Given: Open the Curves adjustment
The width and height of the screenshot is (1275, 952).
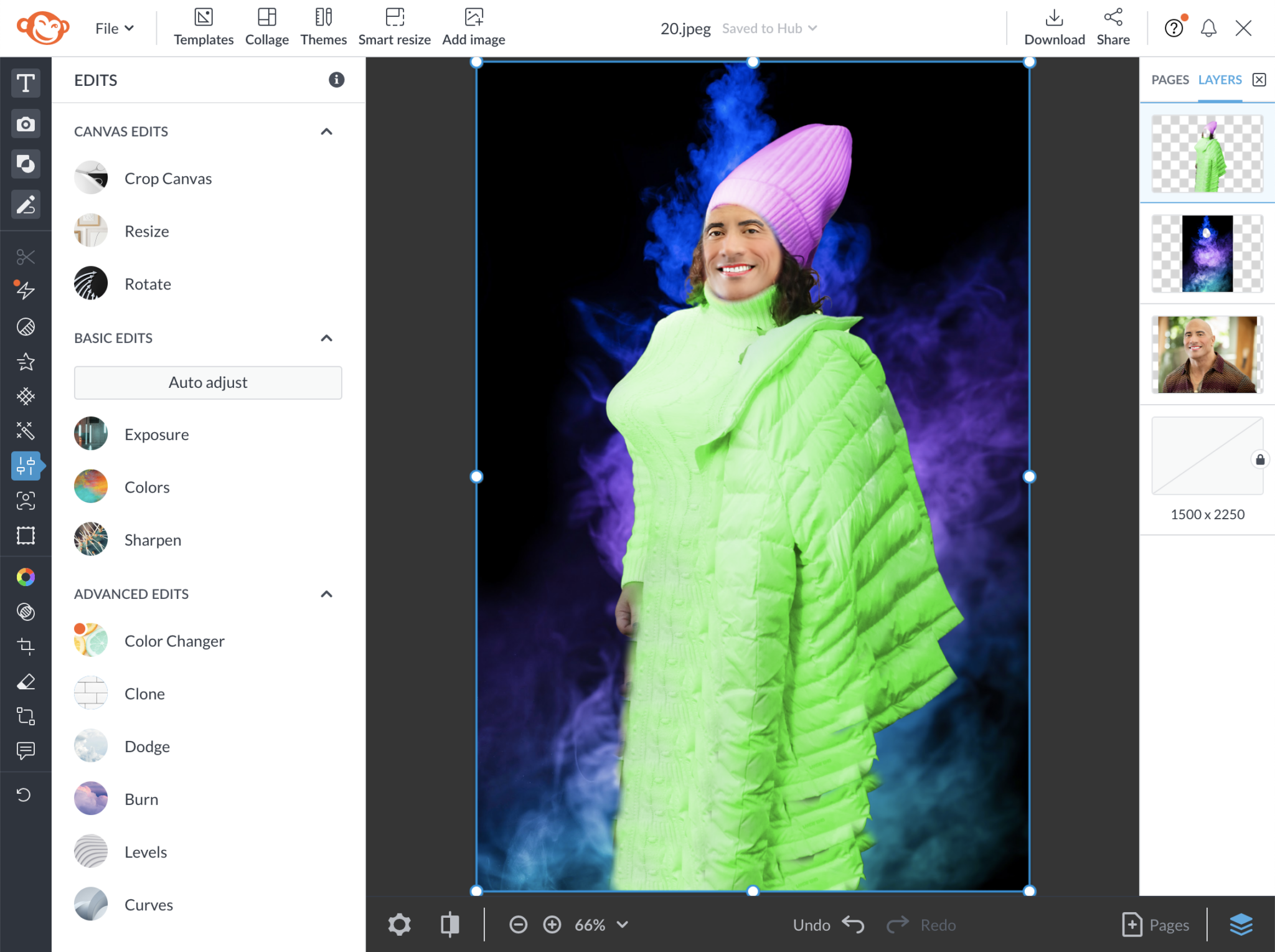Looking at the screenshot, I should 148,904.
